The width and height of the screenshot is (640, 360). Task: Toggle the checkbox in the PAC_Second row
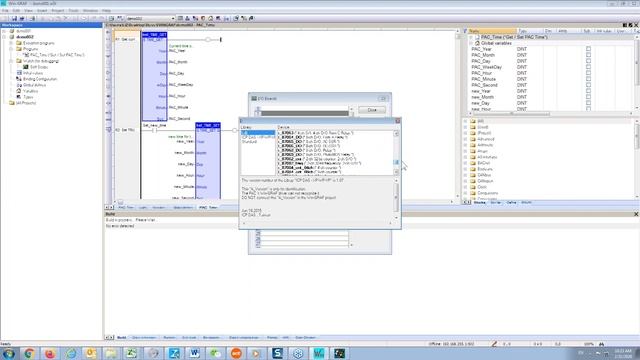[588, 85]
